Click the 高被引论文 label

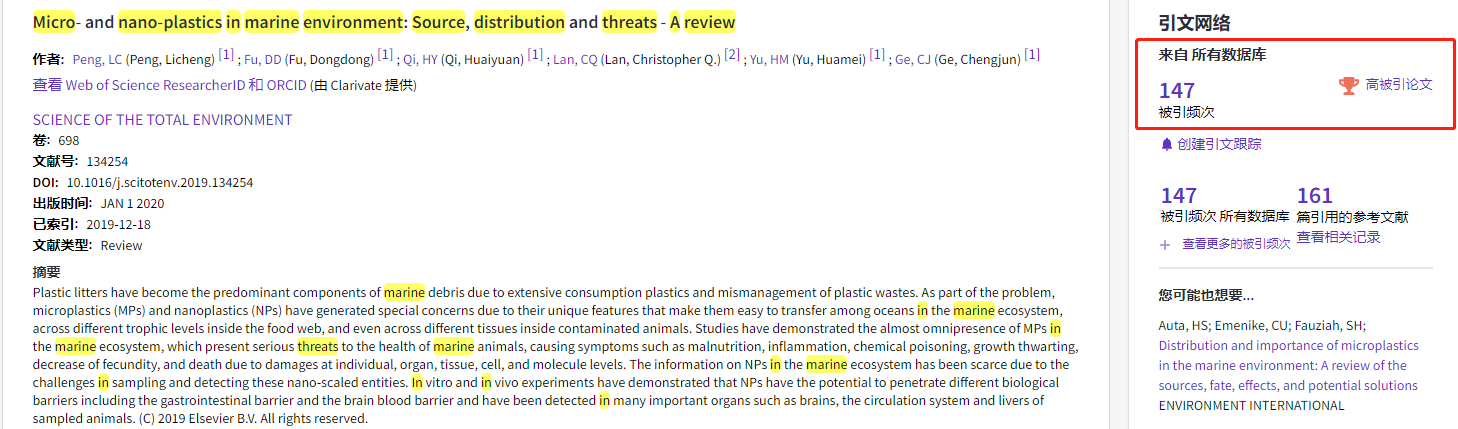pos(1399,85)
